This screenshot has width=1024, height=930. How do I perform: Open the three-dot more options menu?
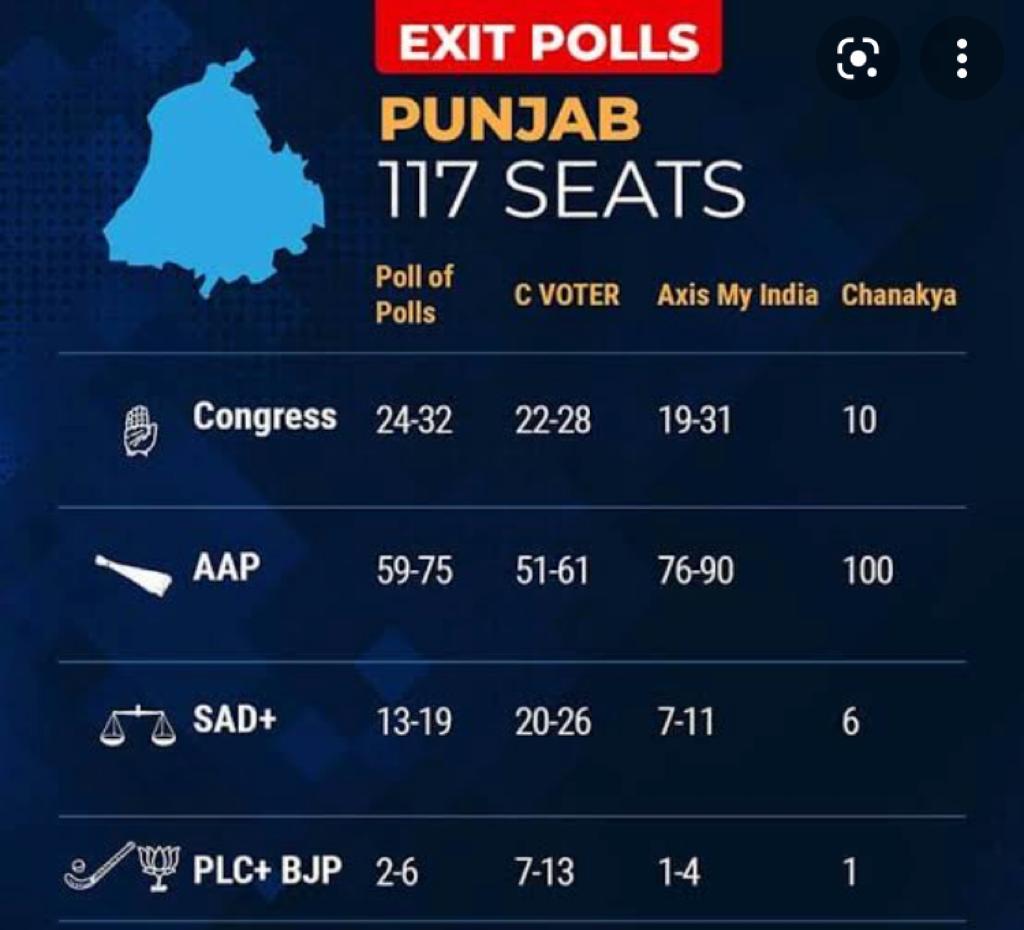pyautogui.click(x=961, y=60)
